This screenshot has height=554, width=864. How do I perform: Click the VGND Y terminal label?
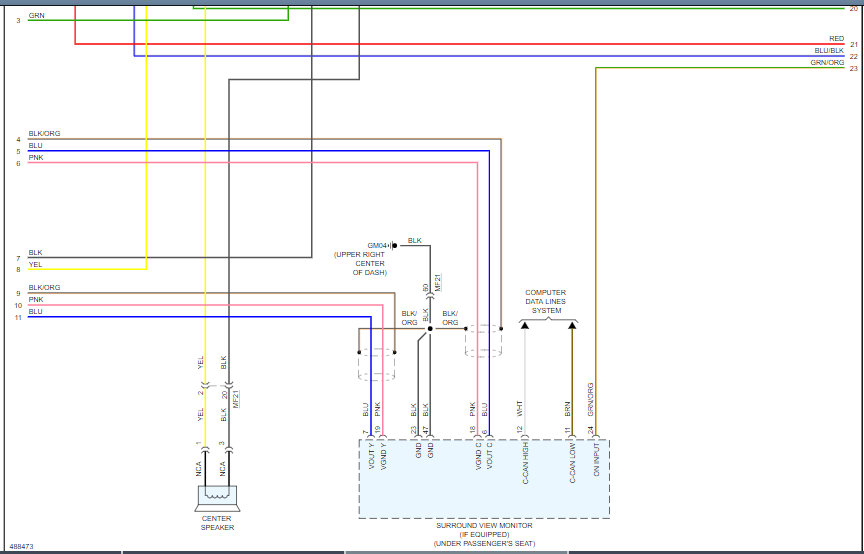click(x=384, y=457)
